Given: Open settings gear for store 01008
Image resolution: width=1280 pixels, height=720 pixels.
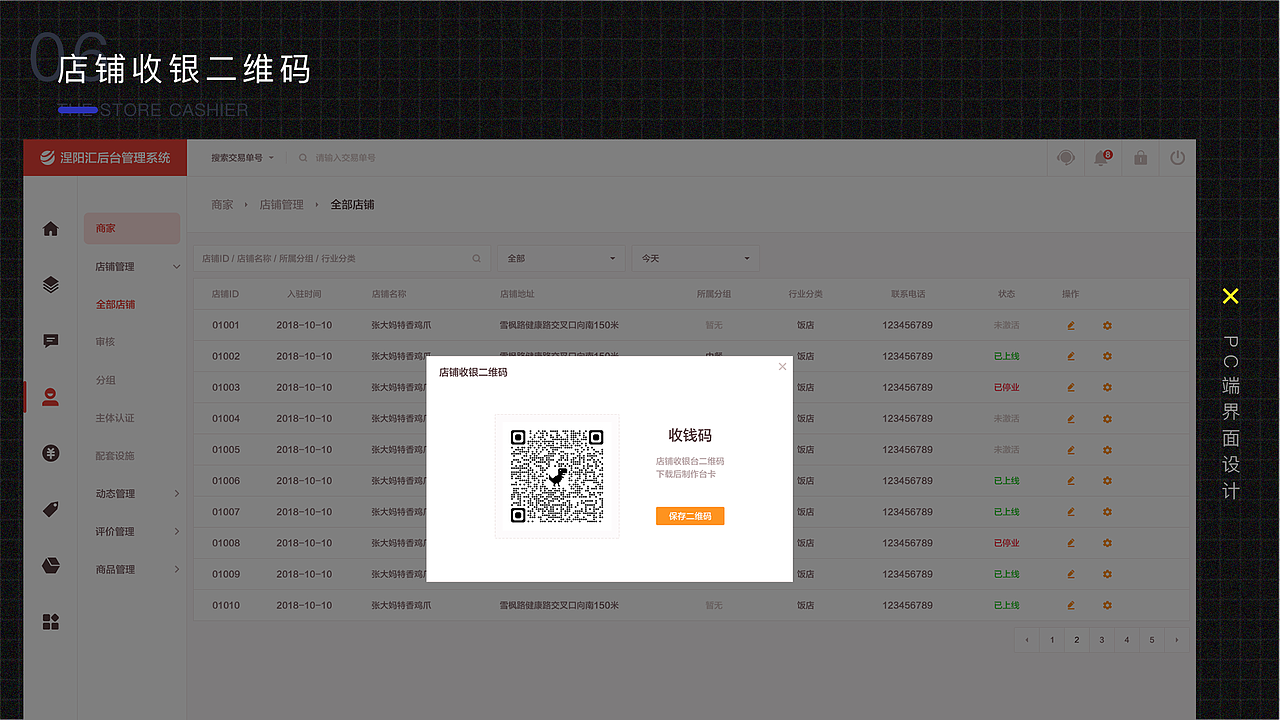Looking at the screenshot, I should click(x=1107, y=543).
